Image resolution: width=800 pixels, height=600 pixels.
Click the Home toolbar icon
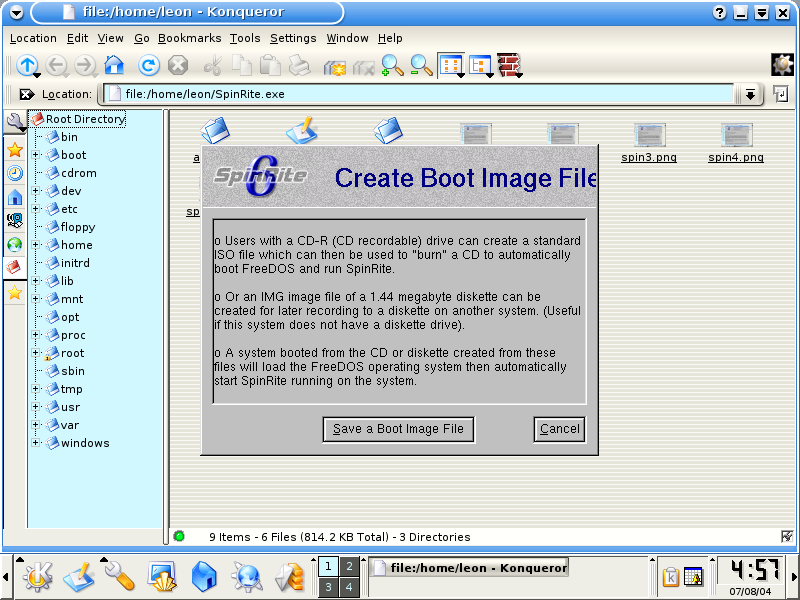pos(114,66)
